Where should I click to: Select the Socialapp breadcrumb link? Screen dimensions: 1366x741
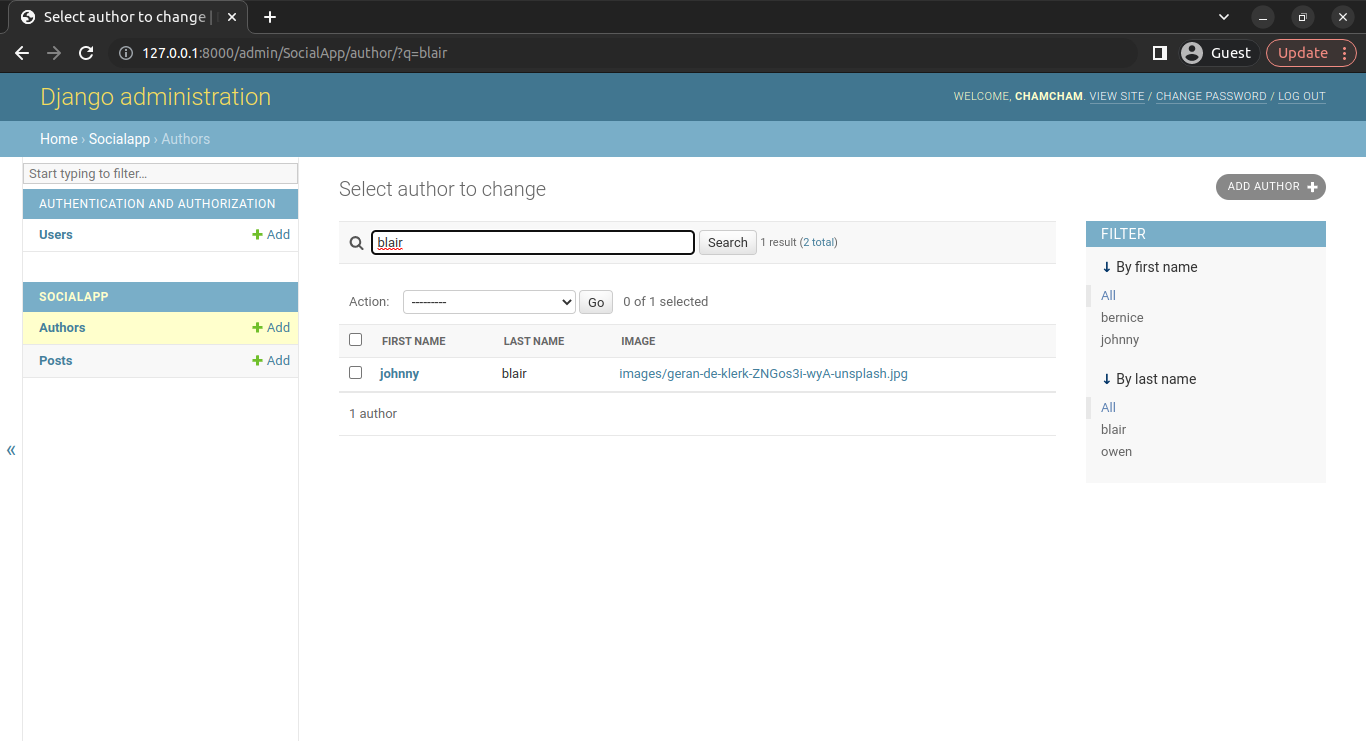pos(119,139)
